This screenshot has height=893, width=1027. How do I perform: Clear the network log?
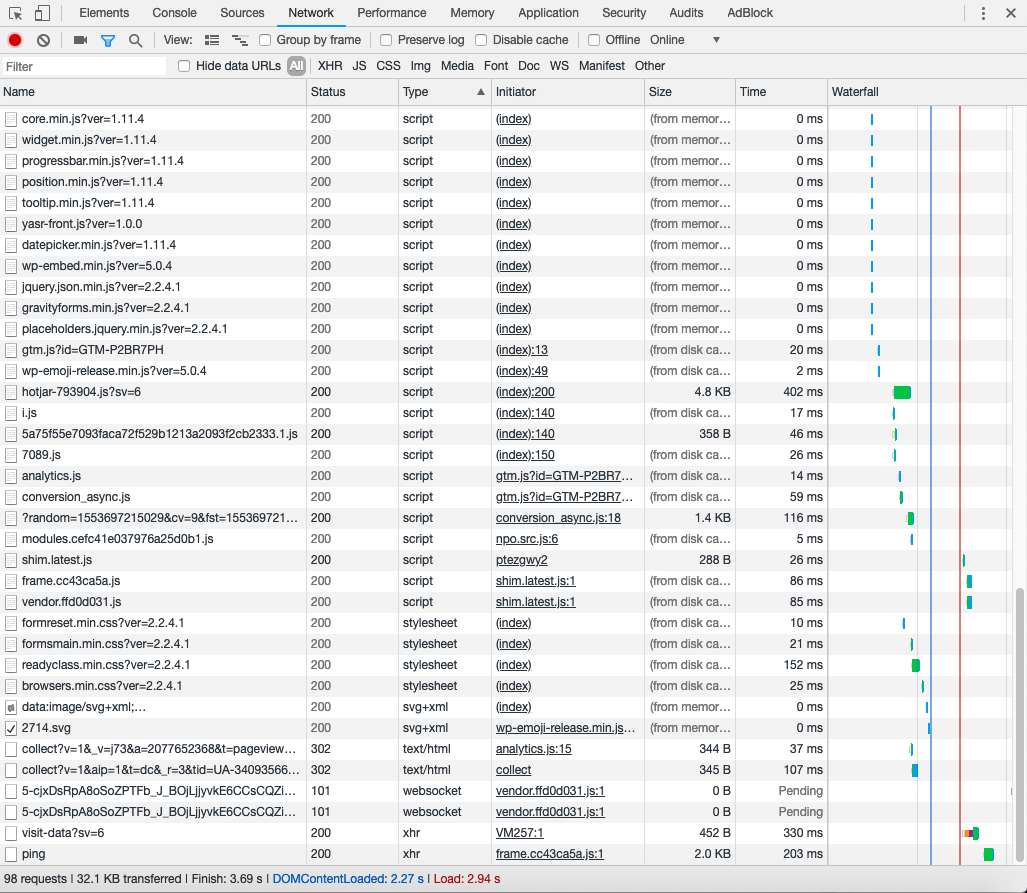coord(43,40)
